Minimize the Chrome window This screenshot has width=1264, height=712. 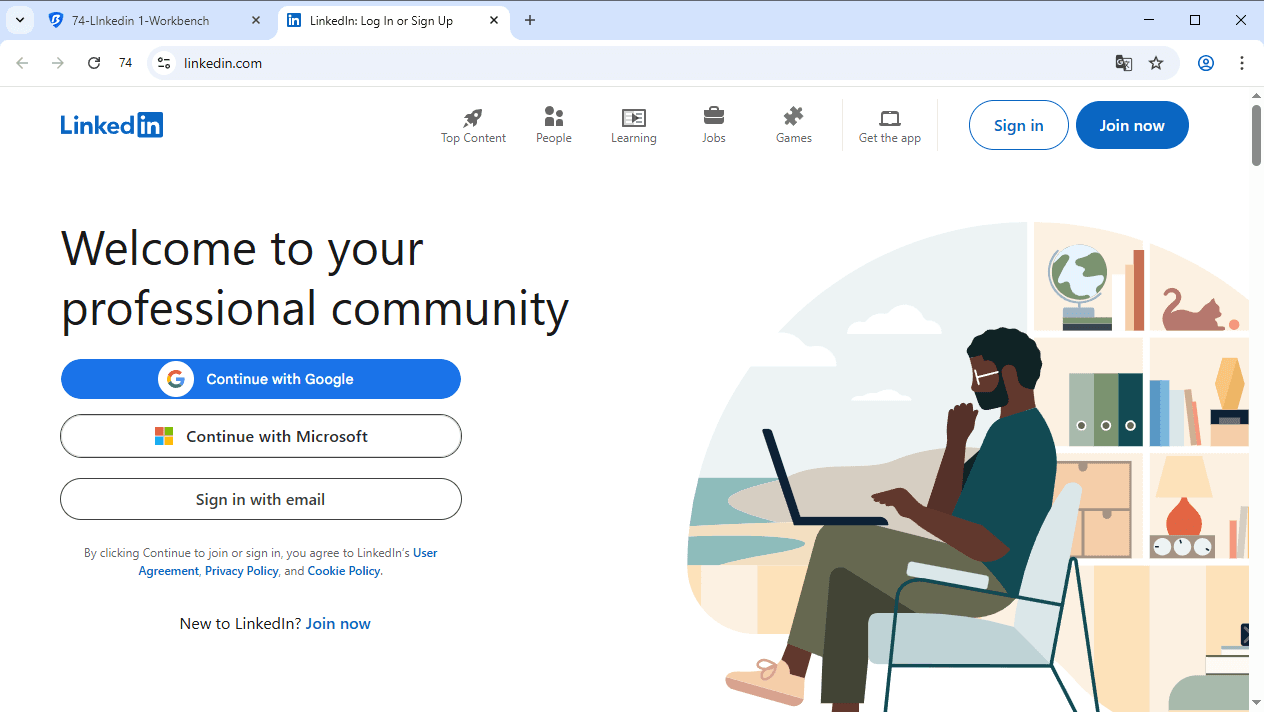click(x=1149, y=20)
